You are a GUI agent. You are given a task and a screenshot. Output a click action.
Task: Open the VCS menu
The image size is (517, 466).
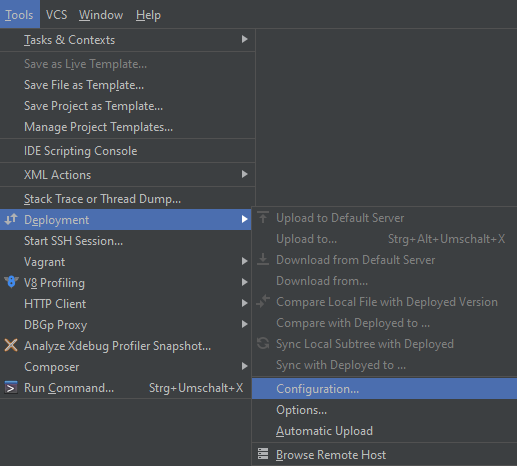56,15
